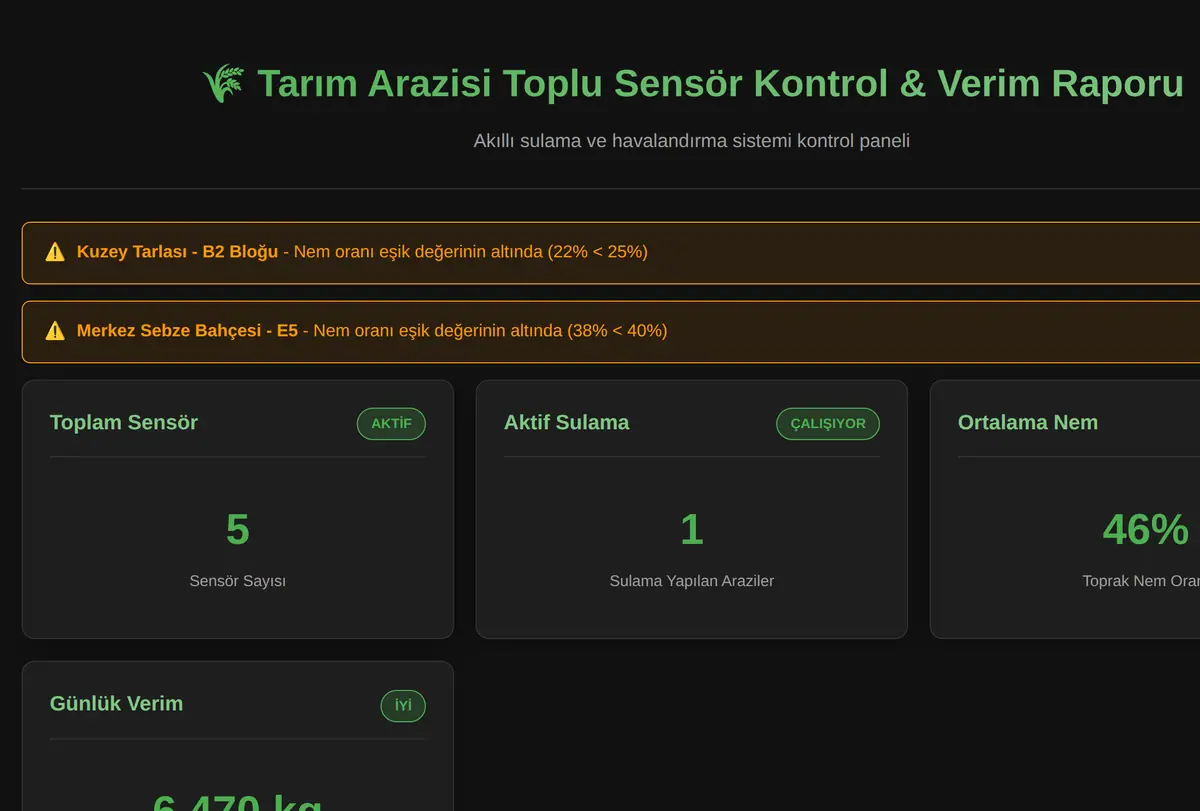Click the Aktif Sulama card heading
The image size is (1200, 811).
click(x=567, y=423)
